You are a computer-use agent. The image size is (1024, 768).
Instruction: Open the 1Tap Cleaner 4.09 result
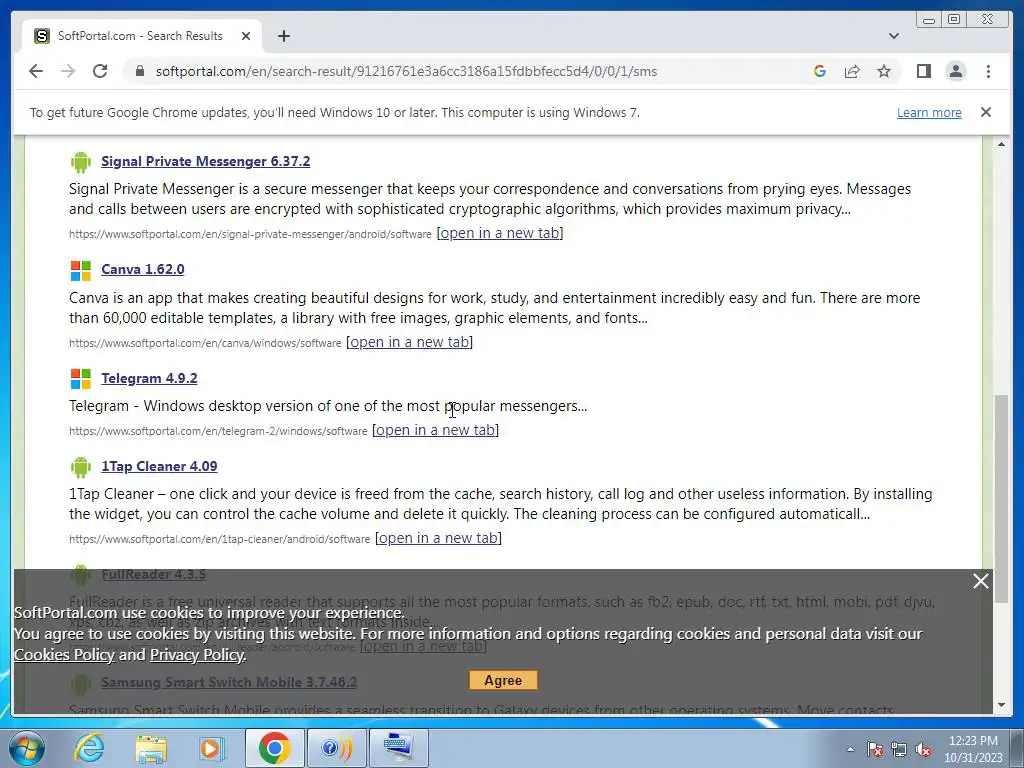tap(159, 466)
